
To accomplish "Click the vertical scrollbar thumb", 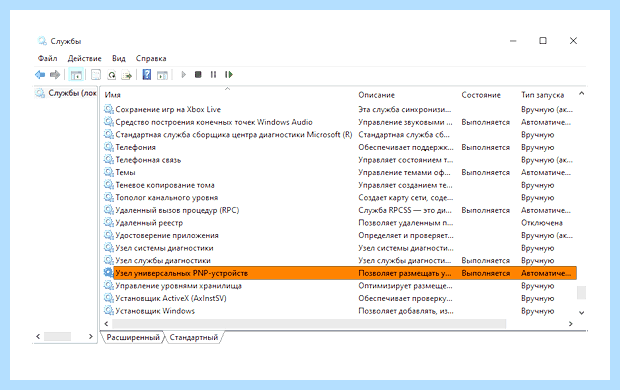I will (x=581, y=292).
